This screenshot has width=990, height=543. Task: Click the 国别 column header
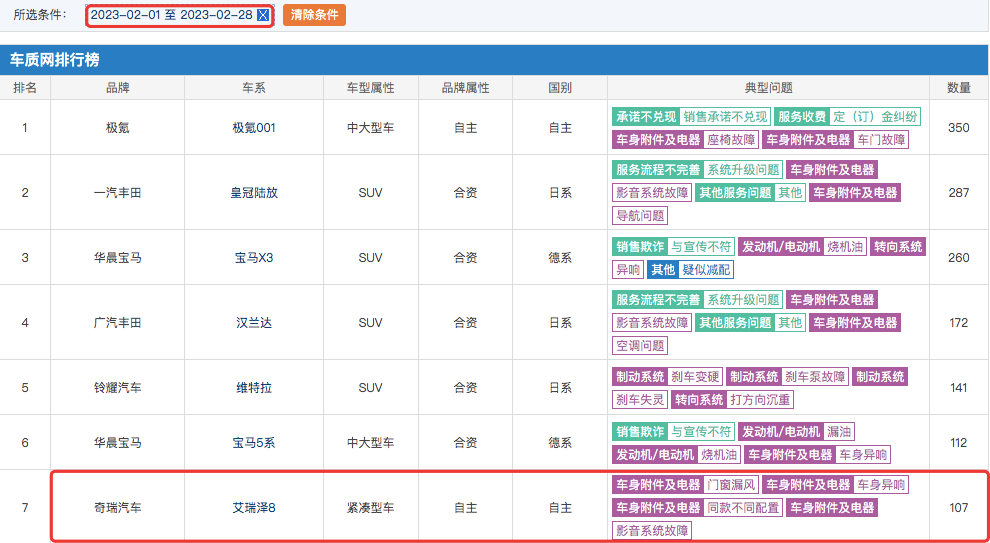(x=560, y=88)
